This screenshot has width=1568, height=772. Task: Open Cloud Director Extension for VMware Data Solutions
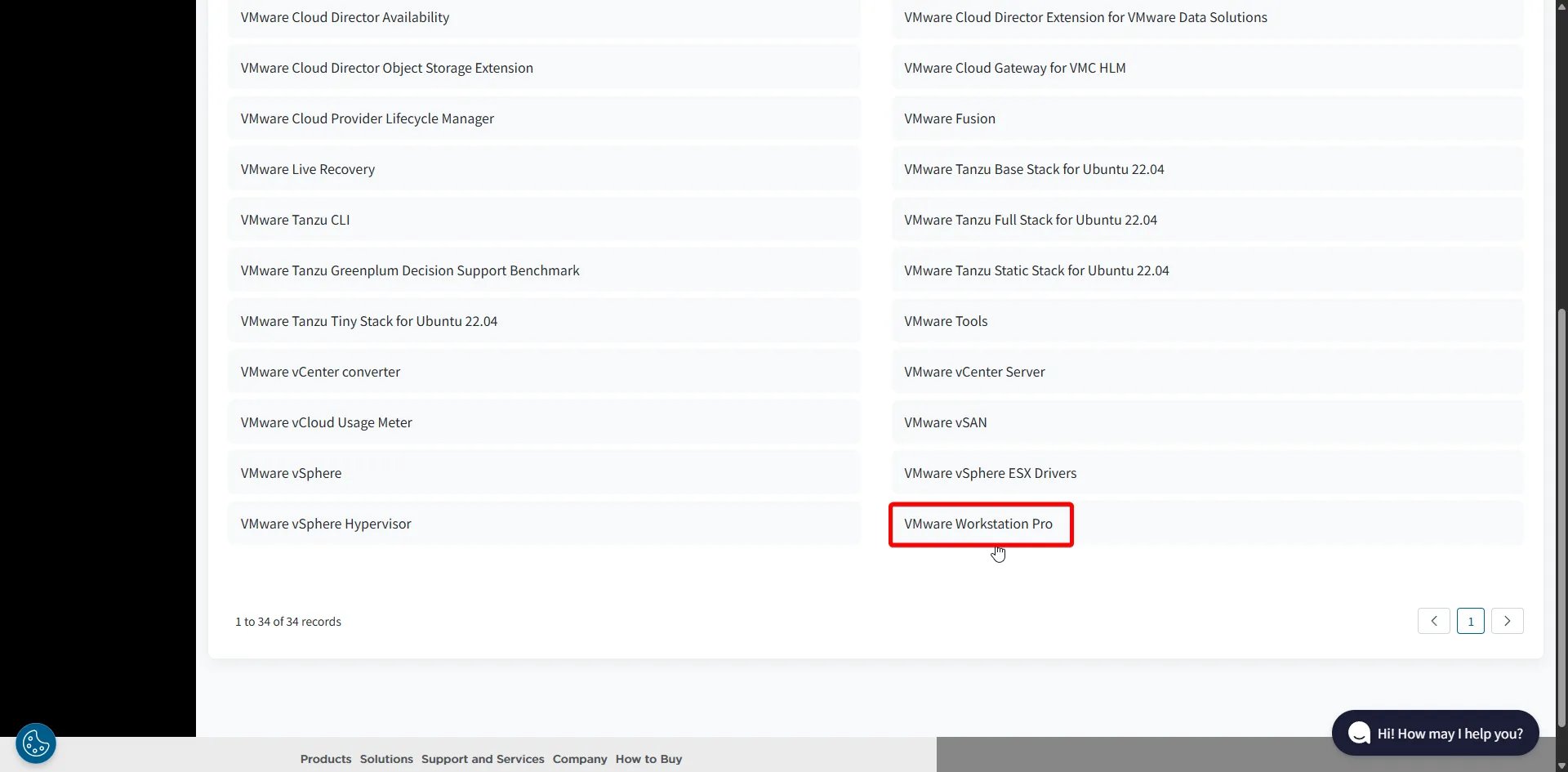[x=1207, y=17]
